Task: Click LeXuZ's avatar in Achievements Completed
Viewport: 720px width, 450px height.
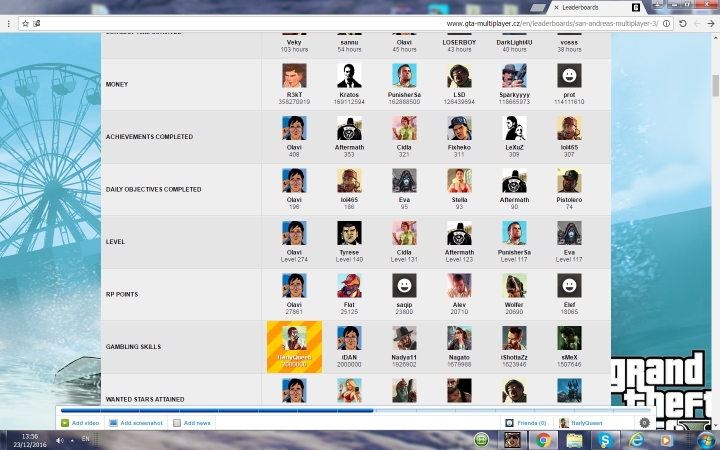Action: [x=514, y=128]
